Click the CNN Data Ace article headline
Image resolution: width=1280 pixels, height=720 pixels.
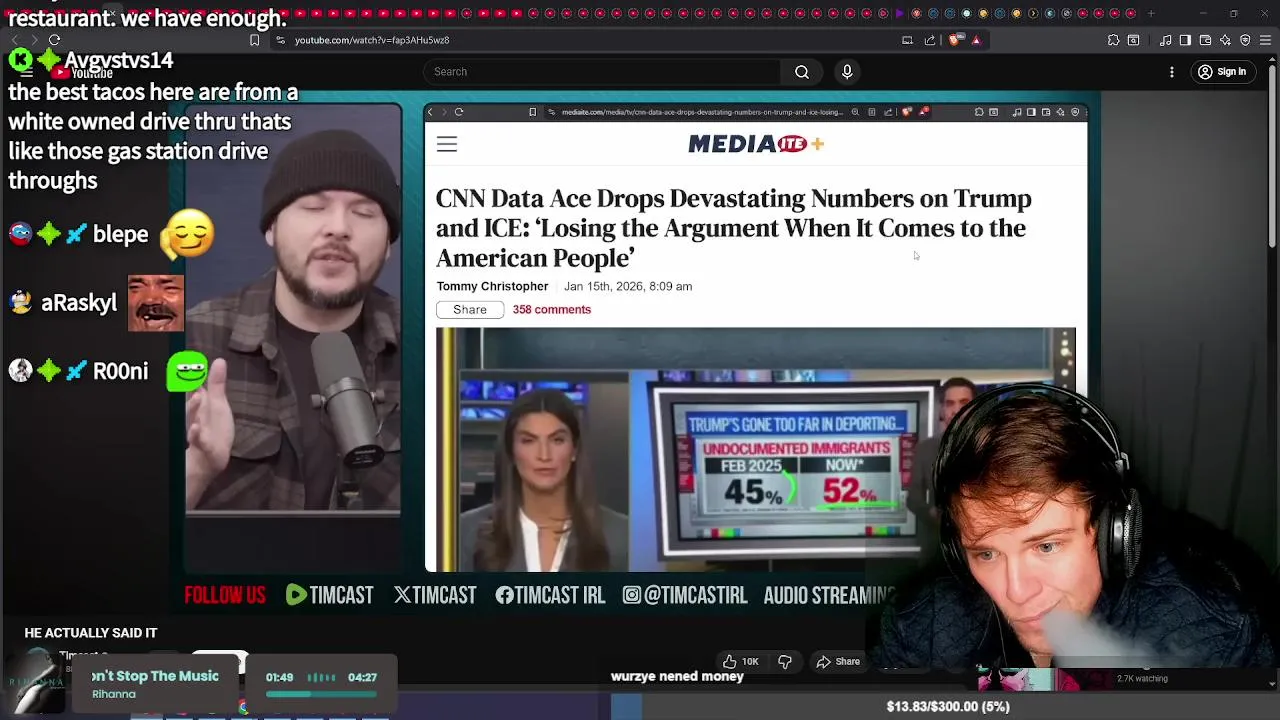click(x=734, y=228)
